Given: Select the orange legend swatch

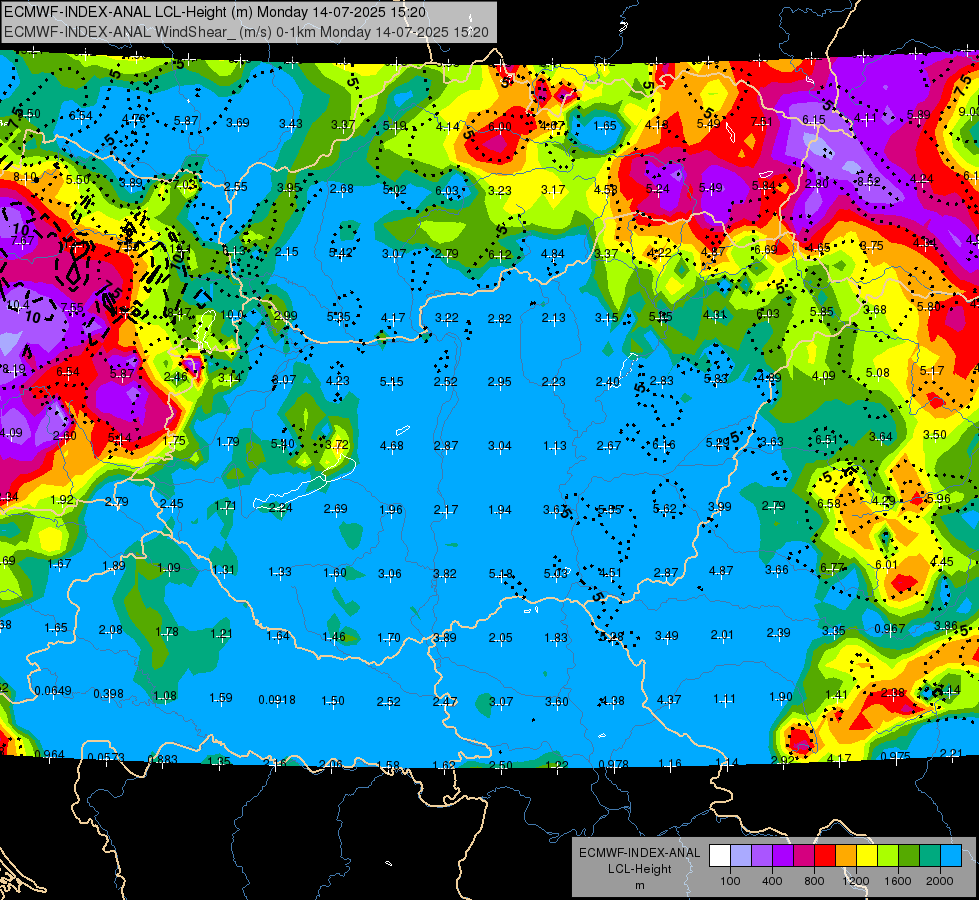Looking at the screenshot, I should click(x=846, y=856).
